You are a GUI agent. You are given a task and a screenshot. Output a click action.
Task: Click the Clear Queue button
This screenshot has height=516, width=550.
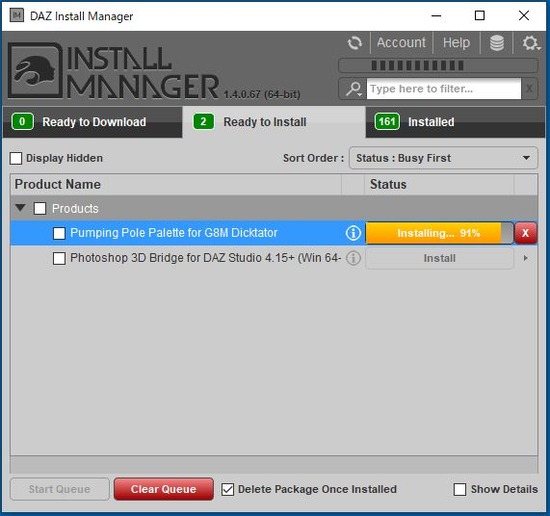point(163,489)
